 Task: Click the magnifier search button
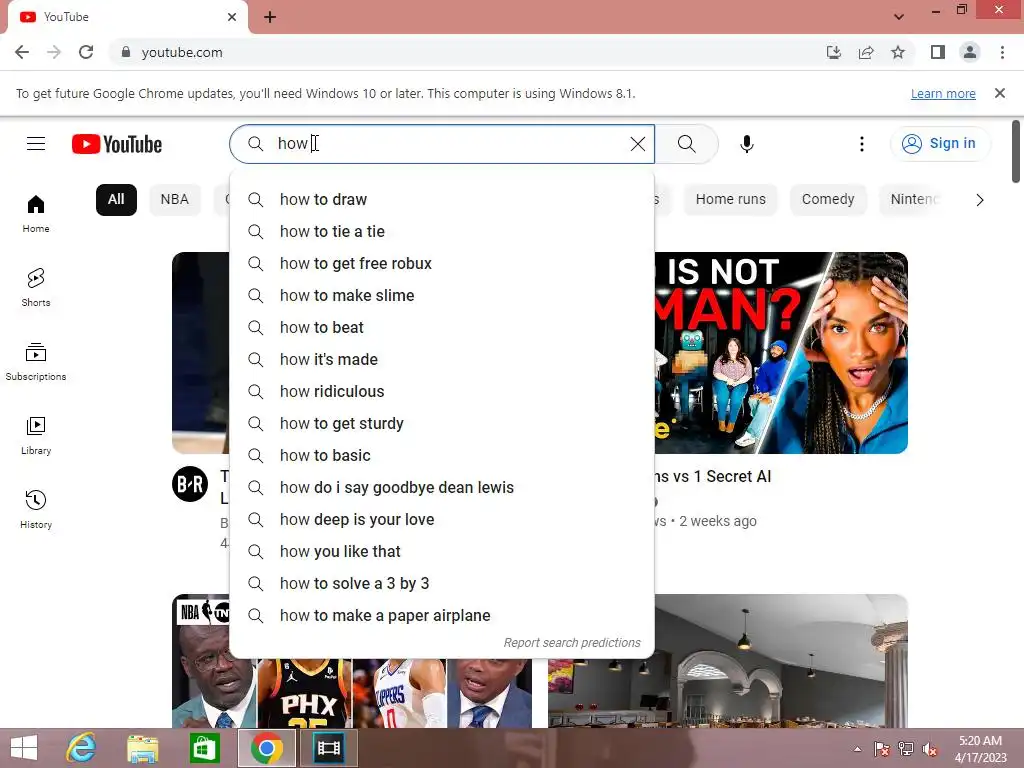pyautogui.click(x=686, y=144)
